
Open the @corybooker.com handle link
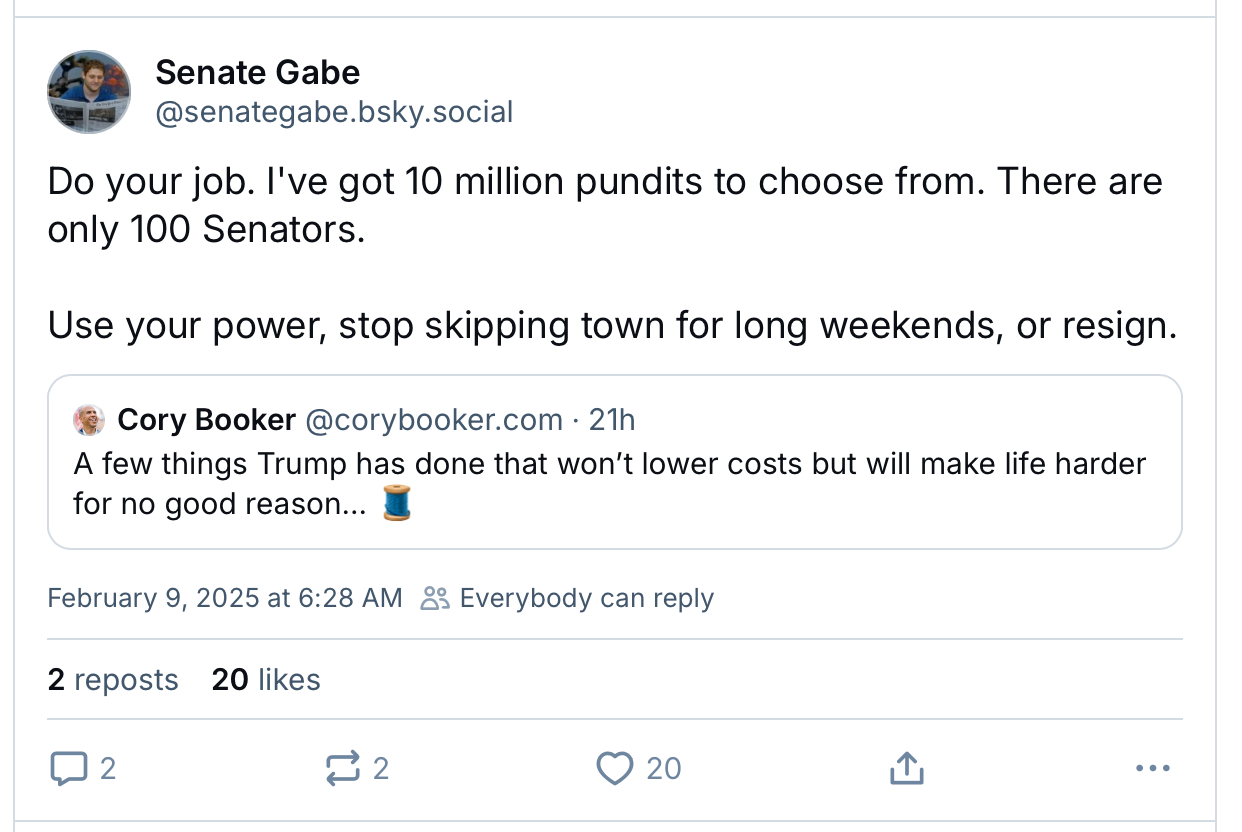coord(433,420)
